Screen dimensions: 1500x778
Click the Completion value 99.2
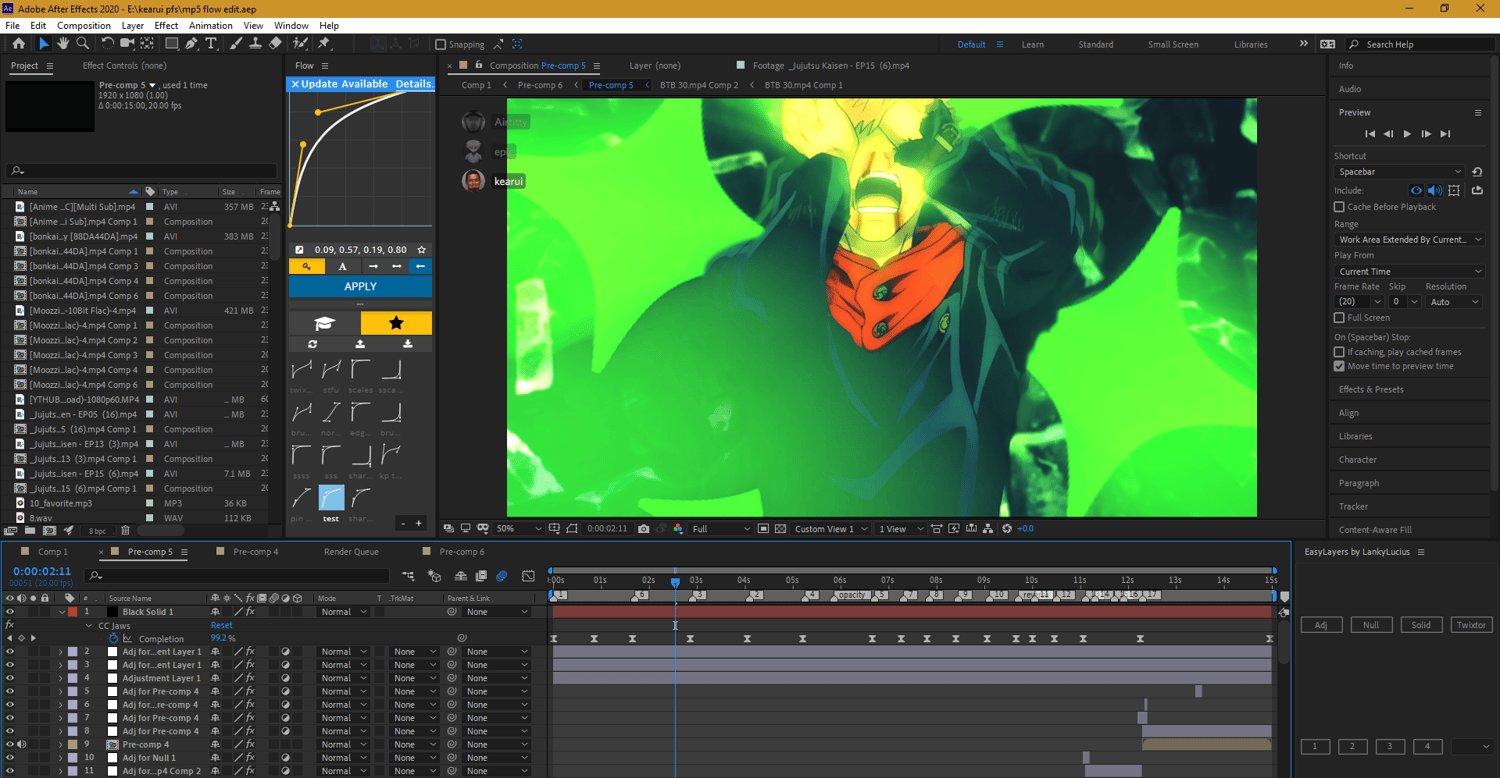[220, 638]
